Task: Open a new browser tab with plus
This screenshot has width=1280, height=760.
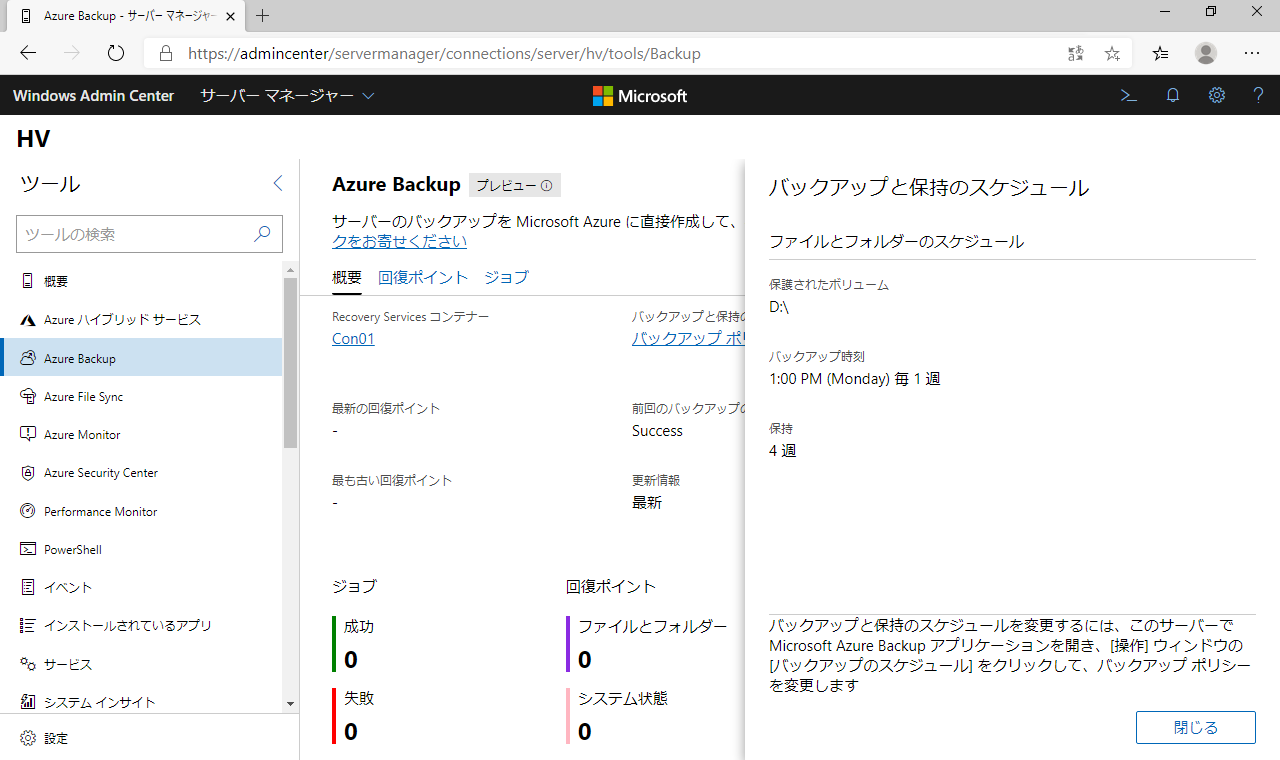Action: coord(263,15)
